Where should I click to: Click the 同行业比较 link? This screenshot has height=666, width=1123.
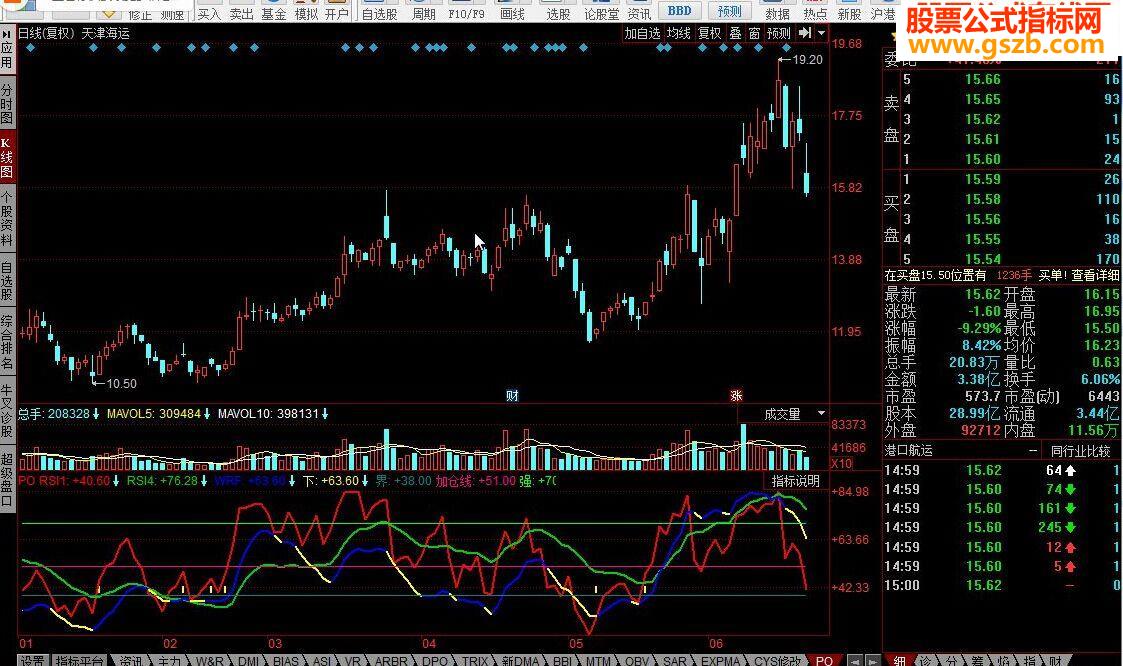click(x=1080, y=451)
